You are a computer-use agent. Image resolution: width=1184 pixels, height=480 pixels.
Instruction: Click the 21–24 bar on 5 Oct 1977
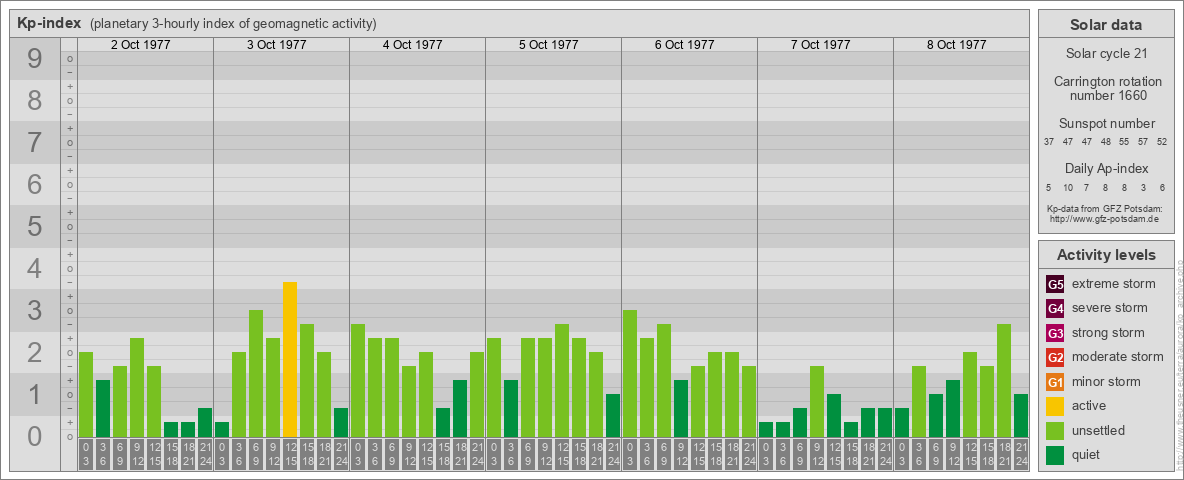coord(613,415)
